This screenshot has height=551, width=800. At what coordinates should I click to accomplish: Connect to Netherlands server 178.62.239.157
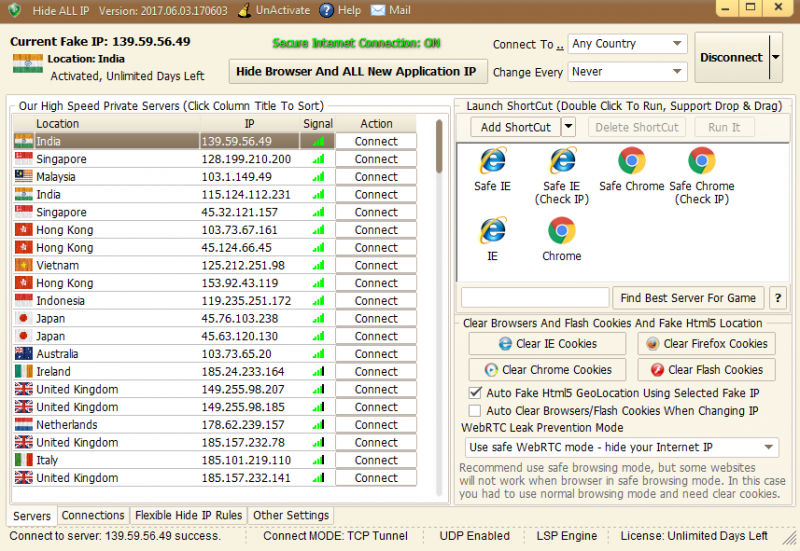click(x=376, y=424)
